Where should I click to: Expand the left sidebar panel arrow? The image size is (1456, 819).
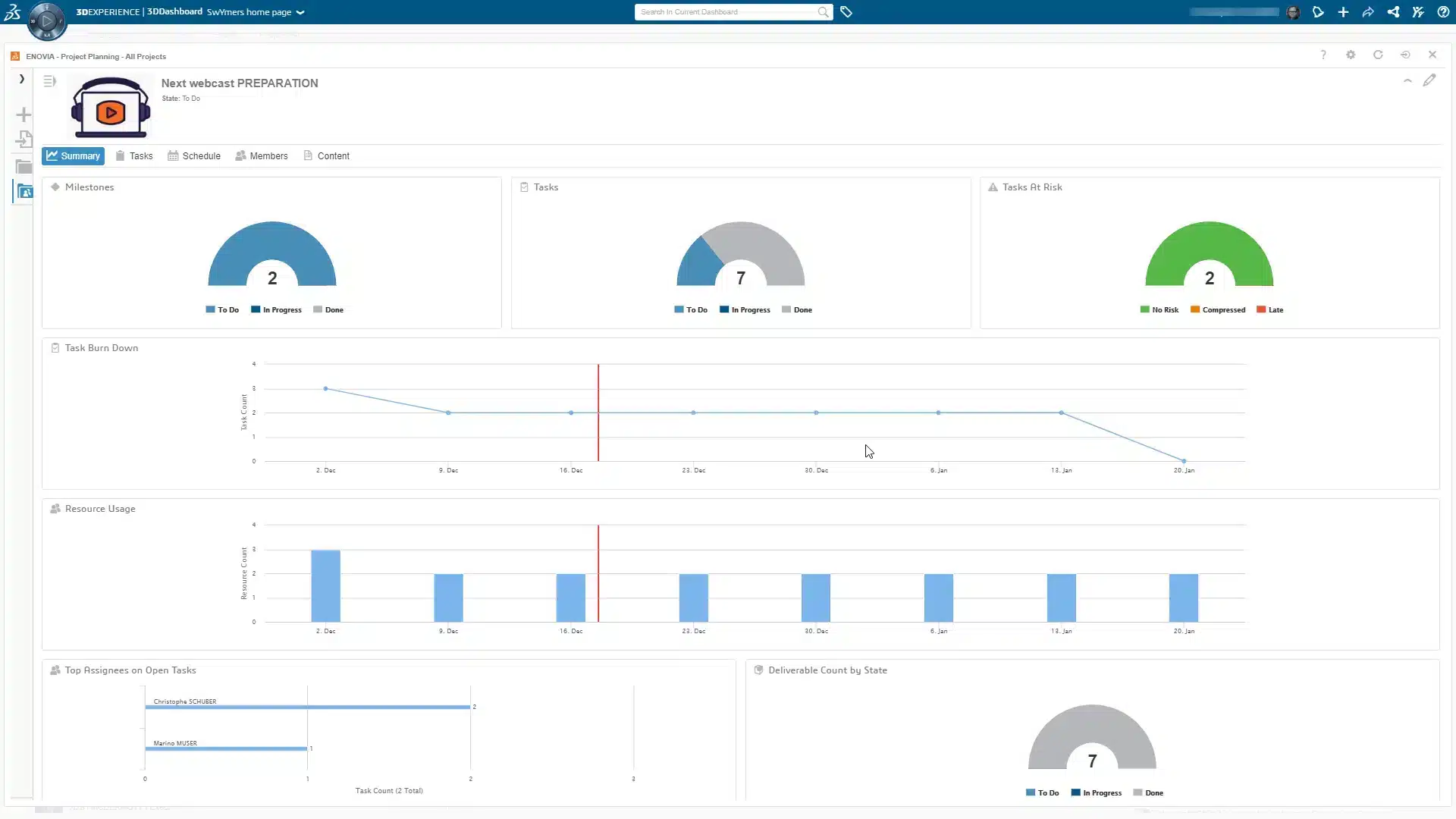pos(21,79)
